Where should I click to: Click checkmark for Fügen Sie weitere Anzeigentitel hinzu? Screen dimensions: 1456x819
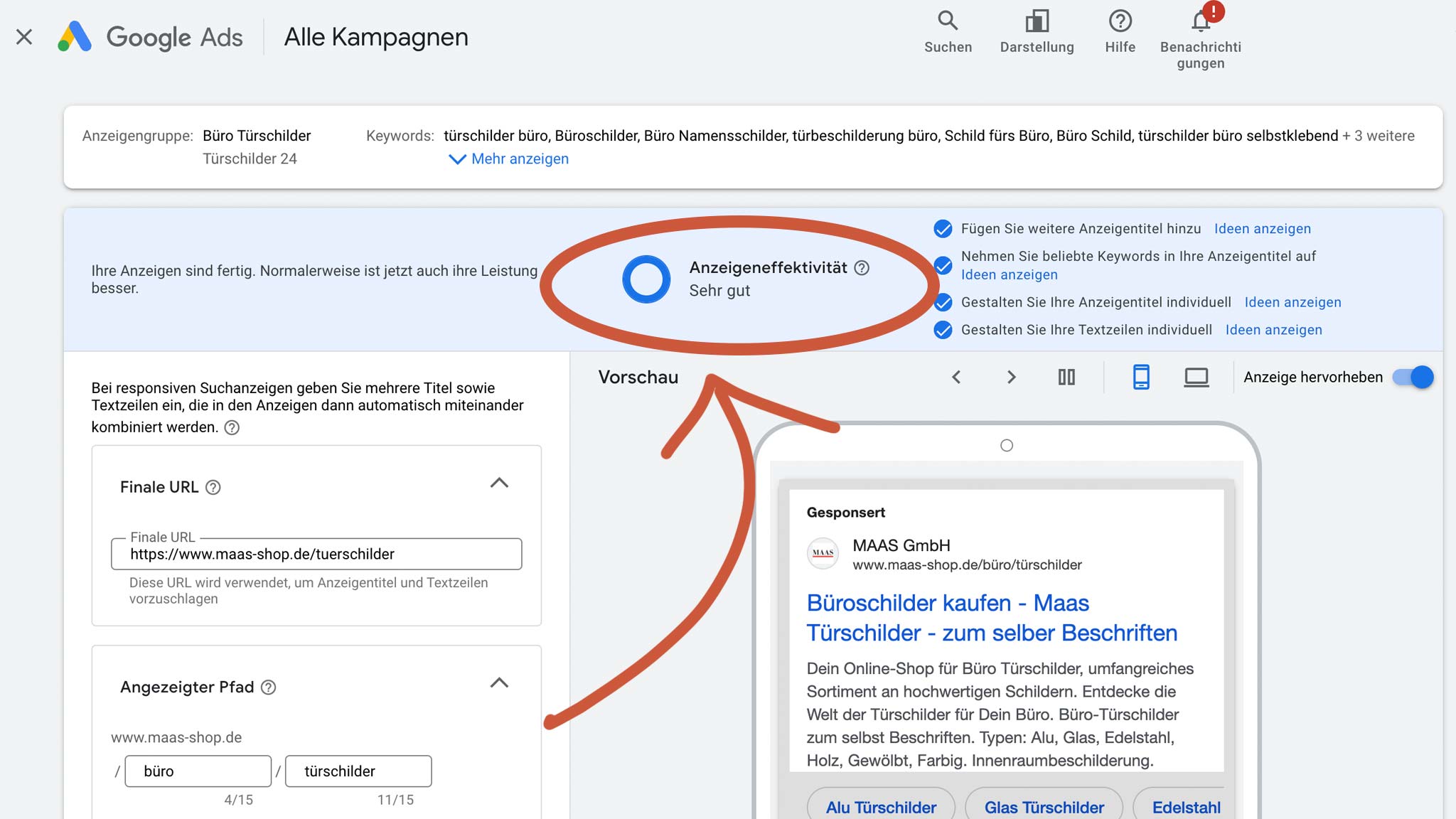click(x=943, y=229)
